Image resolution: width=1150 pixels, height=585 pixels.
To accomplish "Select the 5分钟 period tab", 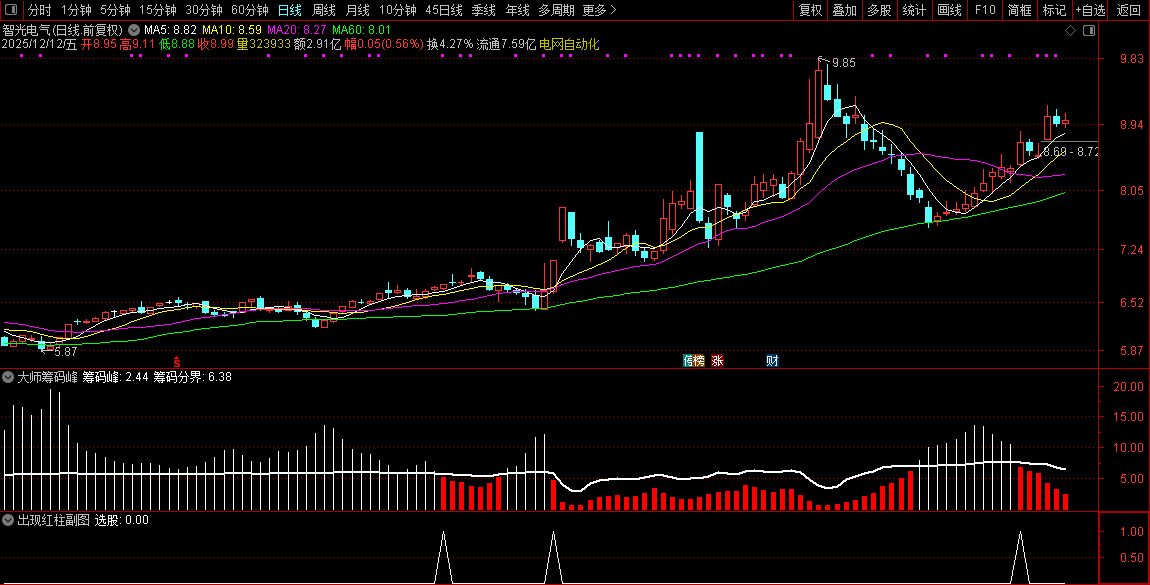I will [x=115, y=10].
